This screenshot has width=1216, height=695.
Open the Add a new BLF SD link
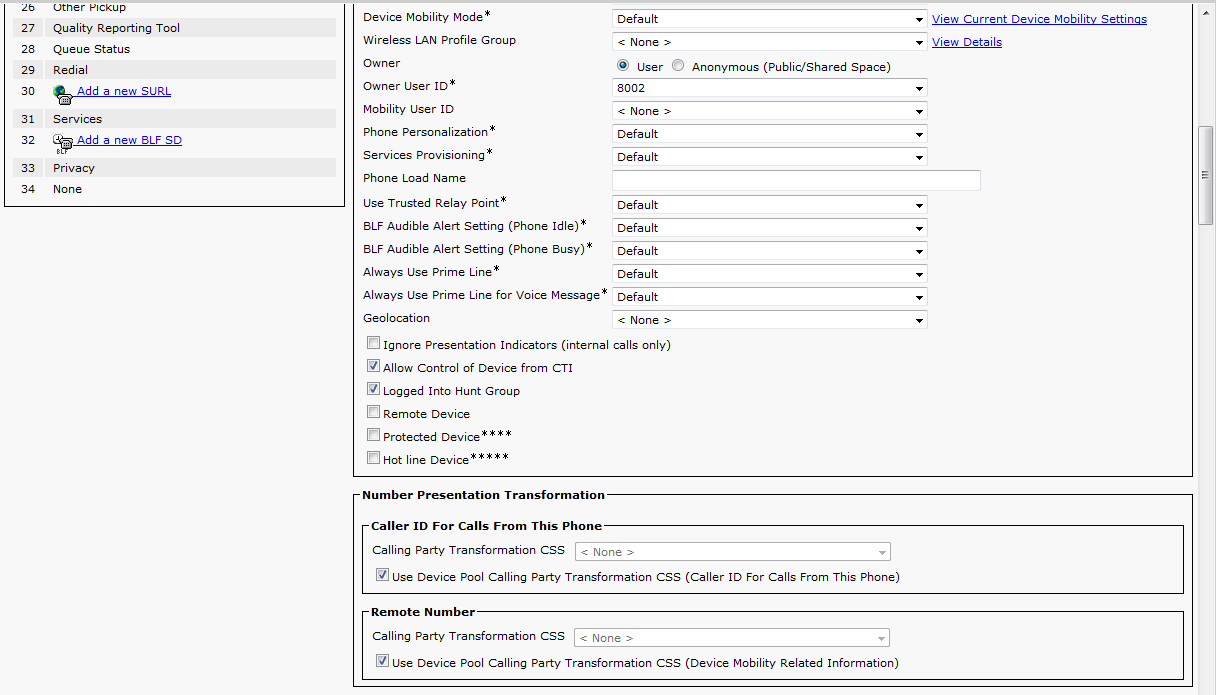coord(129,140)
